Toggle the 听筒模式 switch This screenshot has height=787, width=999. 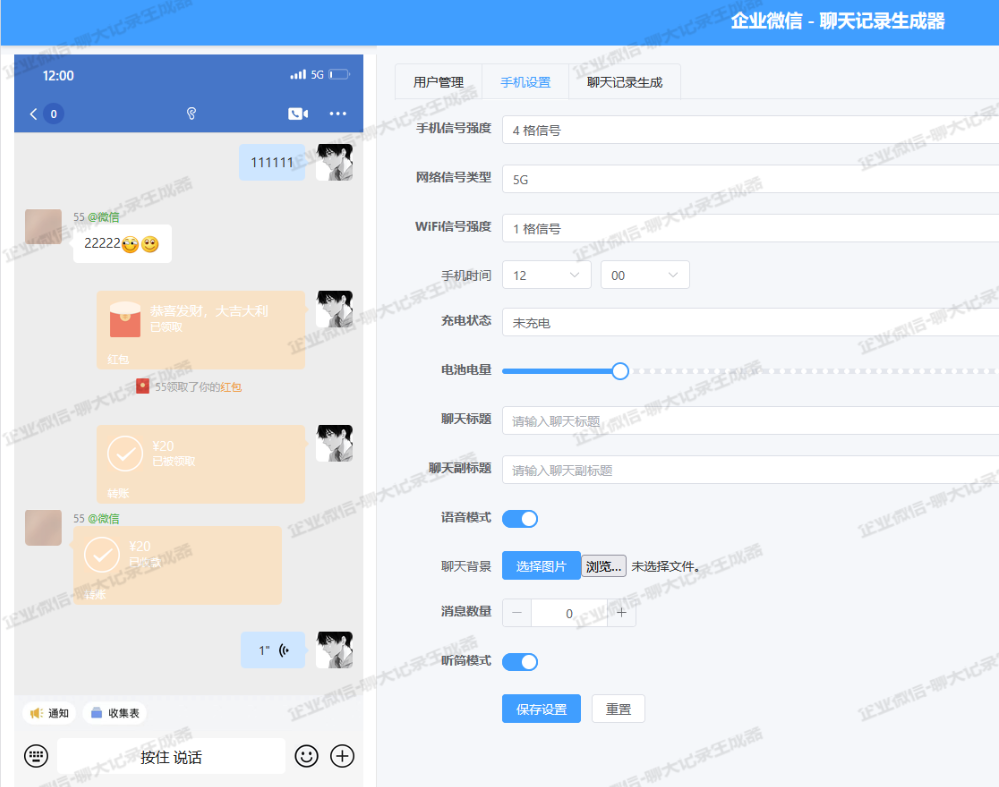pos(520,661)
